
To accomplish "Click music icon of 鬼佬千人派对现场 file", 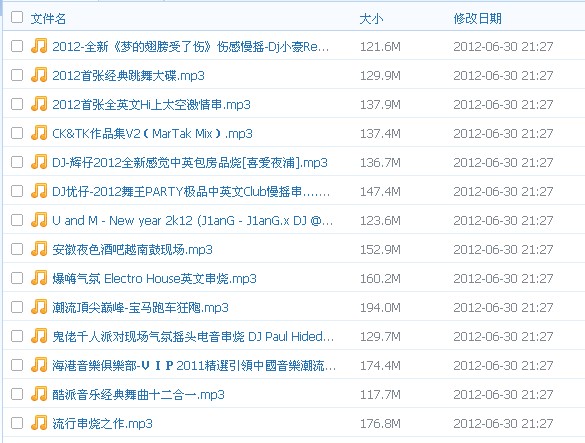I will click(x=39, y=336).
